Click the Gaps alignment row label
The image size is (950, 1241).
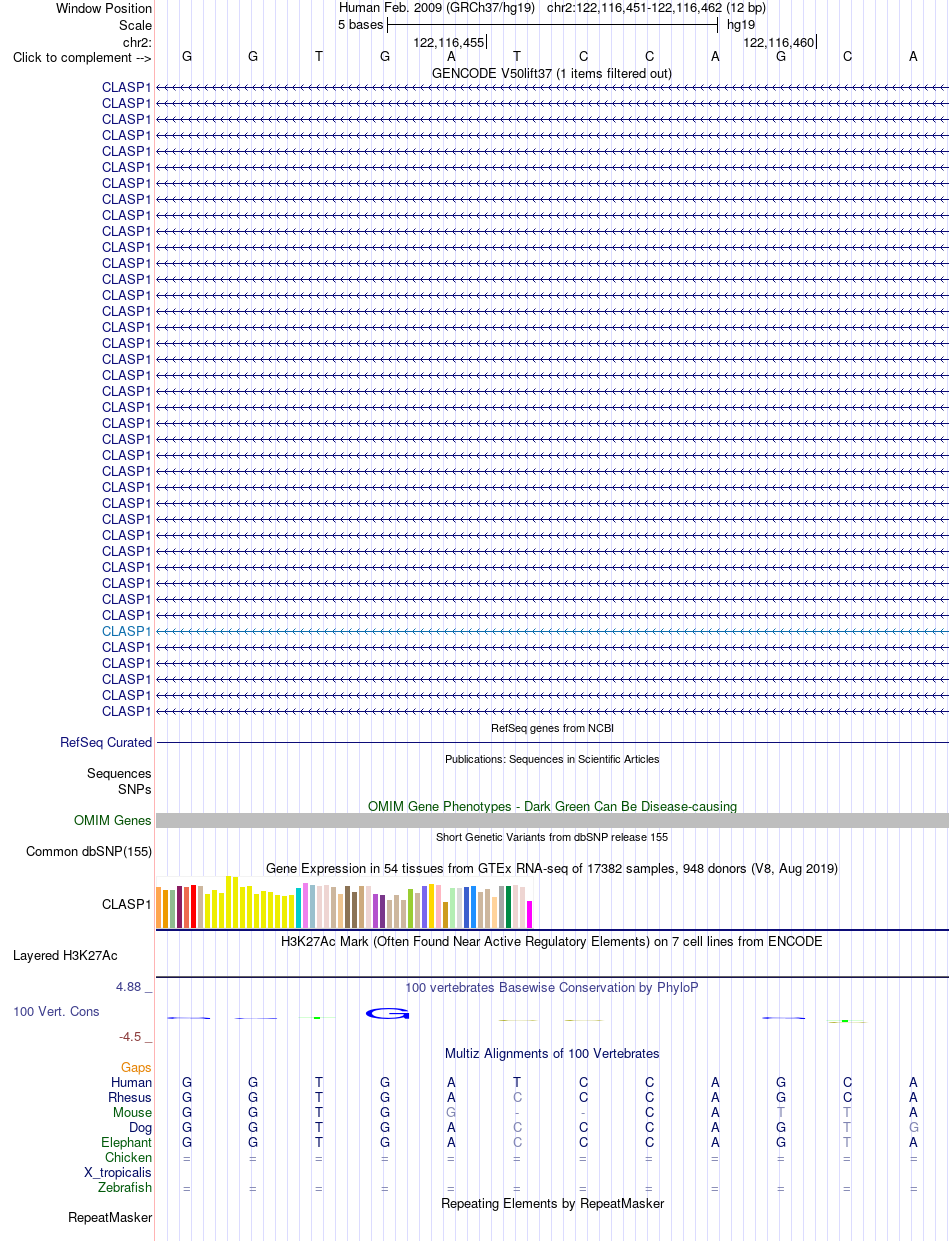click(136, 1068)
